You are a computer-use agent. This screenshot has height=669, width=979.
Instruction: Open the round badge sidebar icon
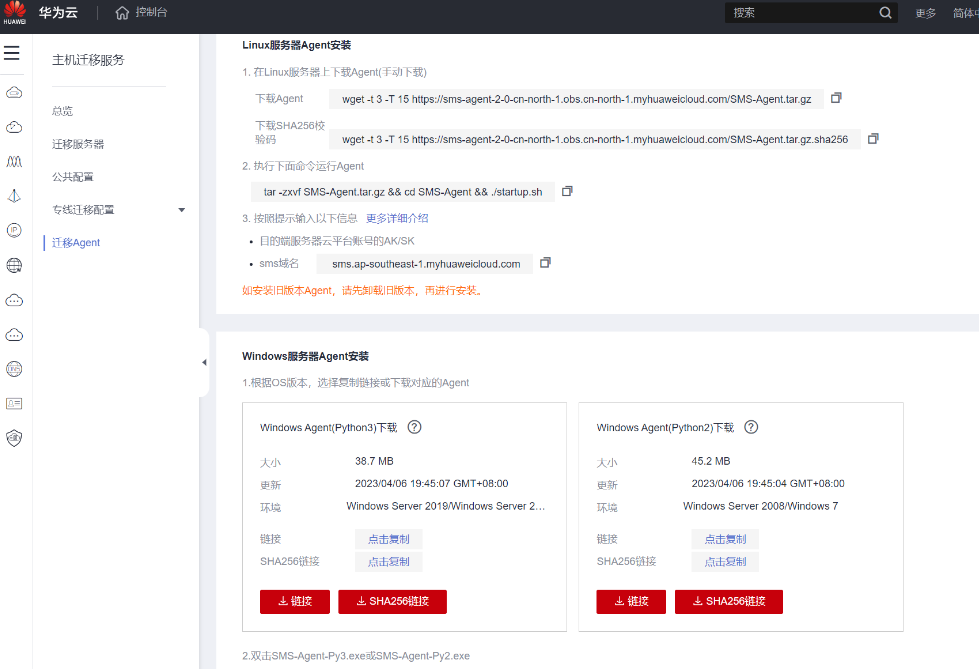pyautogui.click(x=14, y=369)
